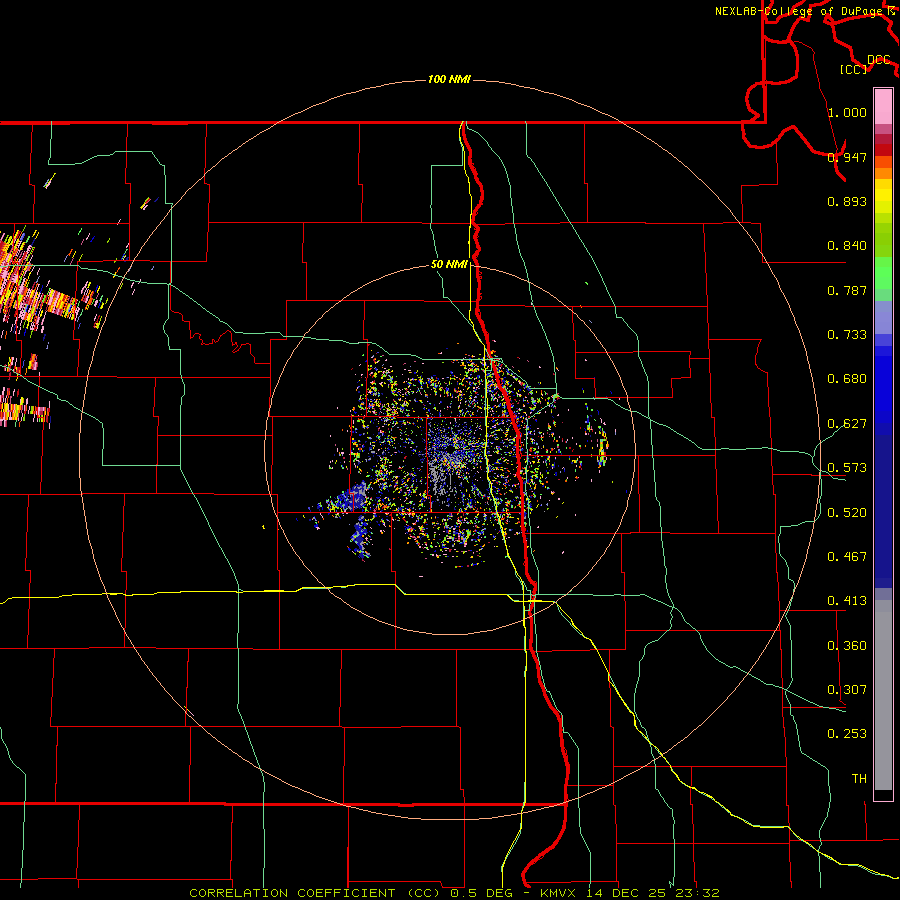Click the 50 NMI range ring label
This screenshot has height=900, width=900.
(x=449, y=265)
